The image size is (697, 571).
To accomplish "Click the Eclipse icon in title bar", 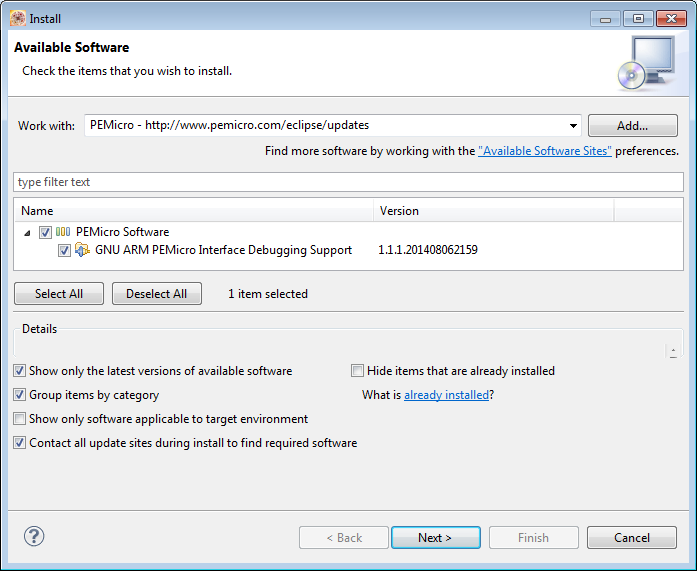I will tap(17, 18).
